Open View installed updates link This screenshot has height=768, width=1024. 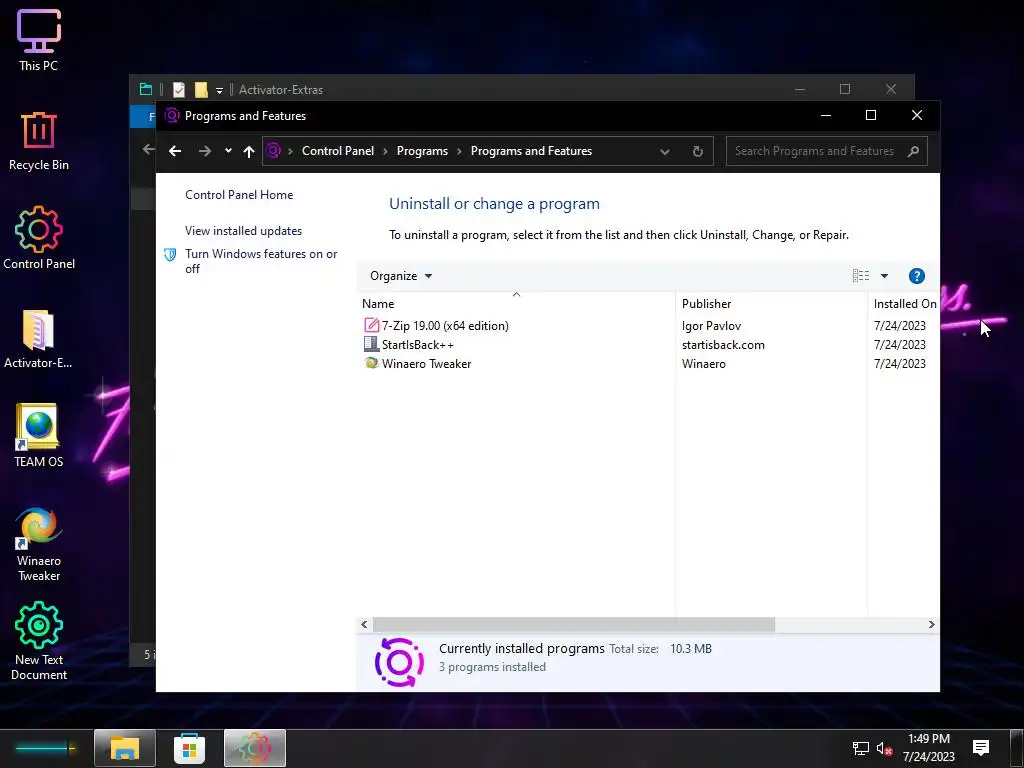click(243, 231)
